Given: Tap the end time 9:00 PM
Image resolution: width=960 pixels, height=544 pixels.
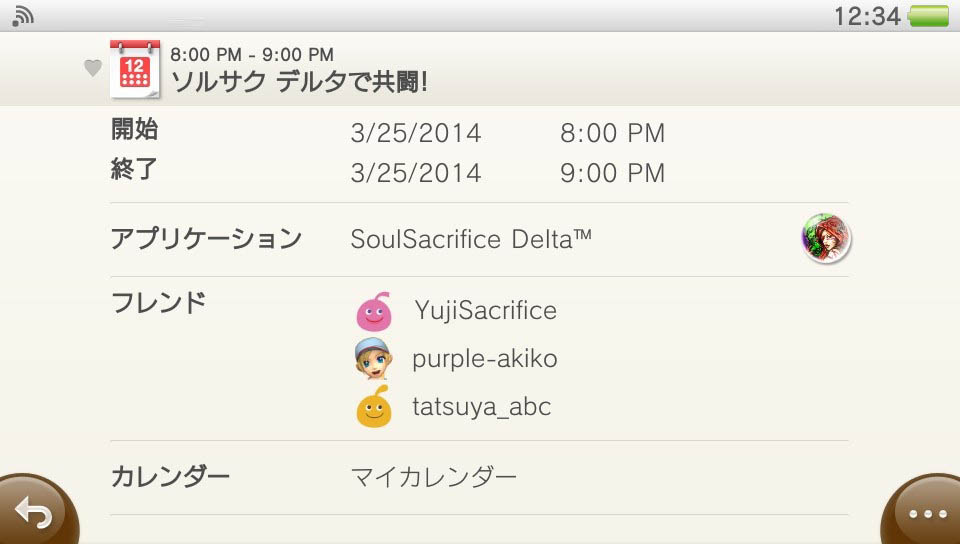Looking at the screenshot, I should point(612,172).
